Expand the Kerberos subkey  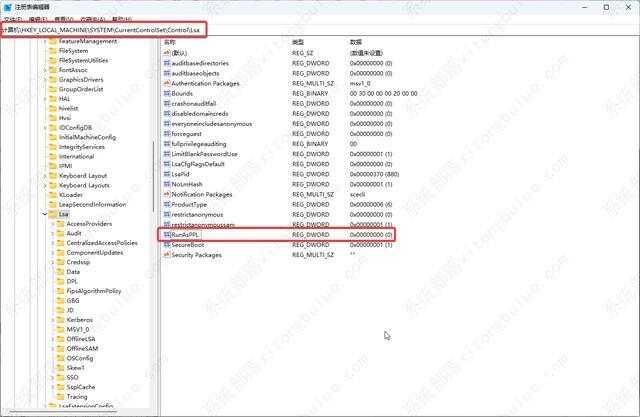coord(53,320)
